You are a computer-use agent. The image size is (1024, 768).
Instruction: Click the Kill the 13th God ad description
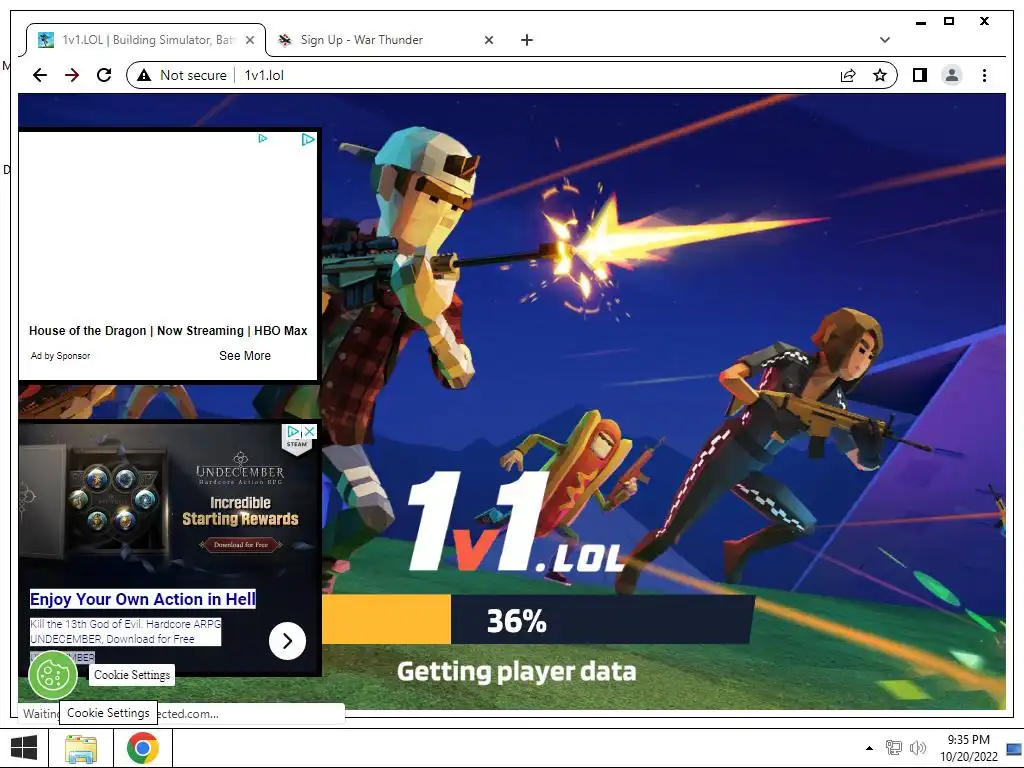coord(125,632)
